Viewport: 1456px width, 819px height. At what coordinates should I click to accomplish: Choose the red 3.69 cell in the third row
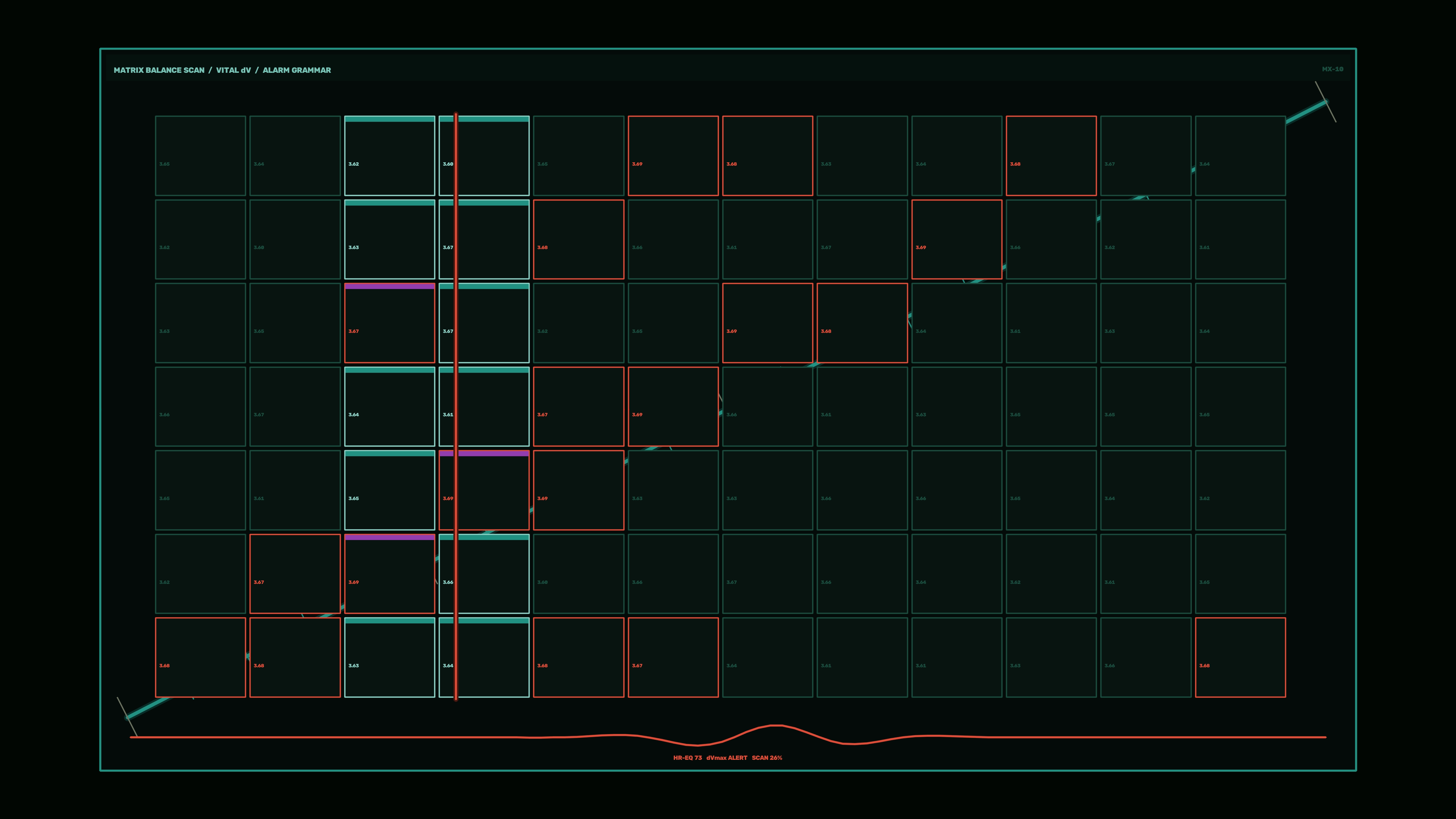coord(767,323)
